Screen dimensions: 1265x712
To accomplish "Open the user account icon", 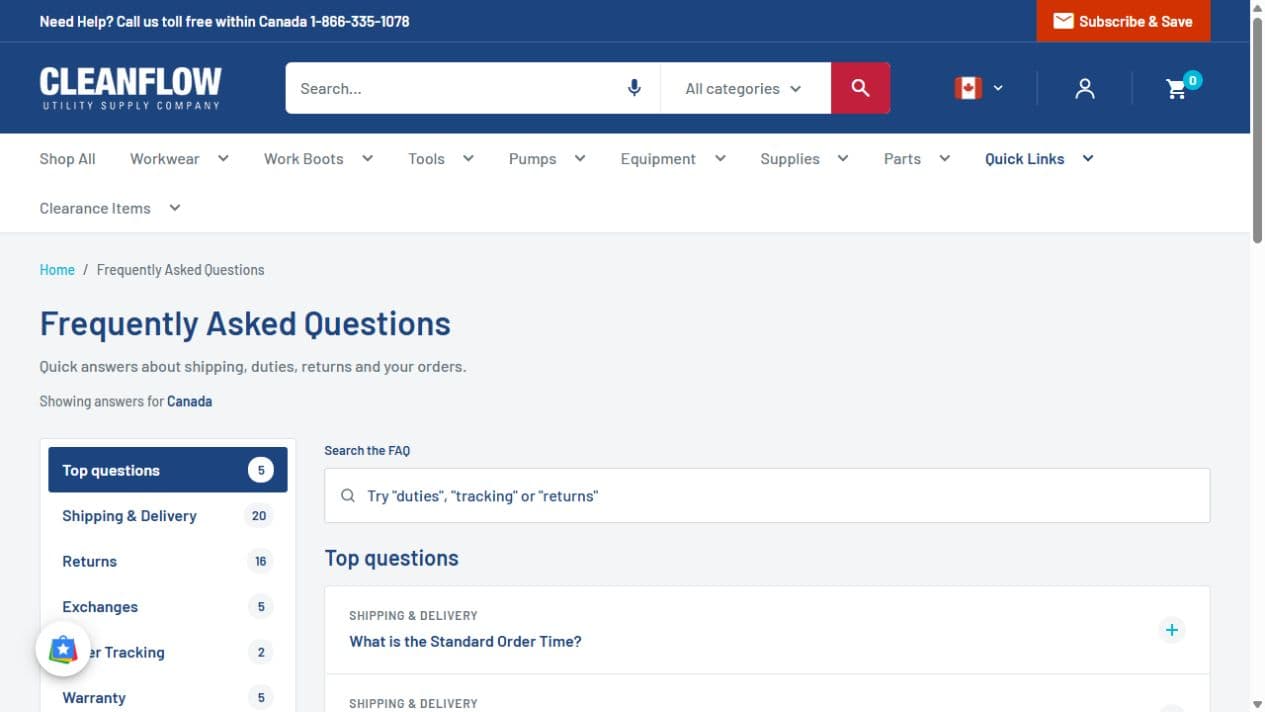I will click(1085, 89).
